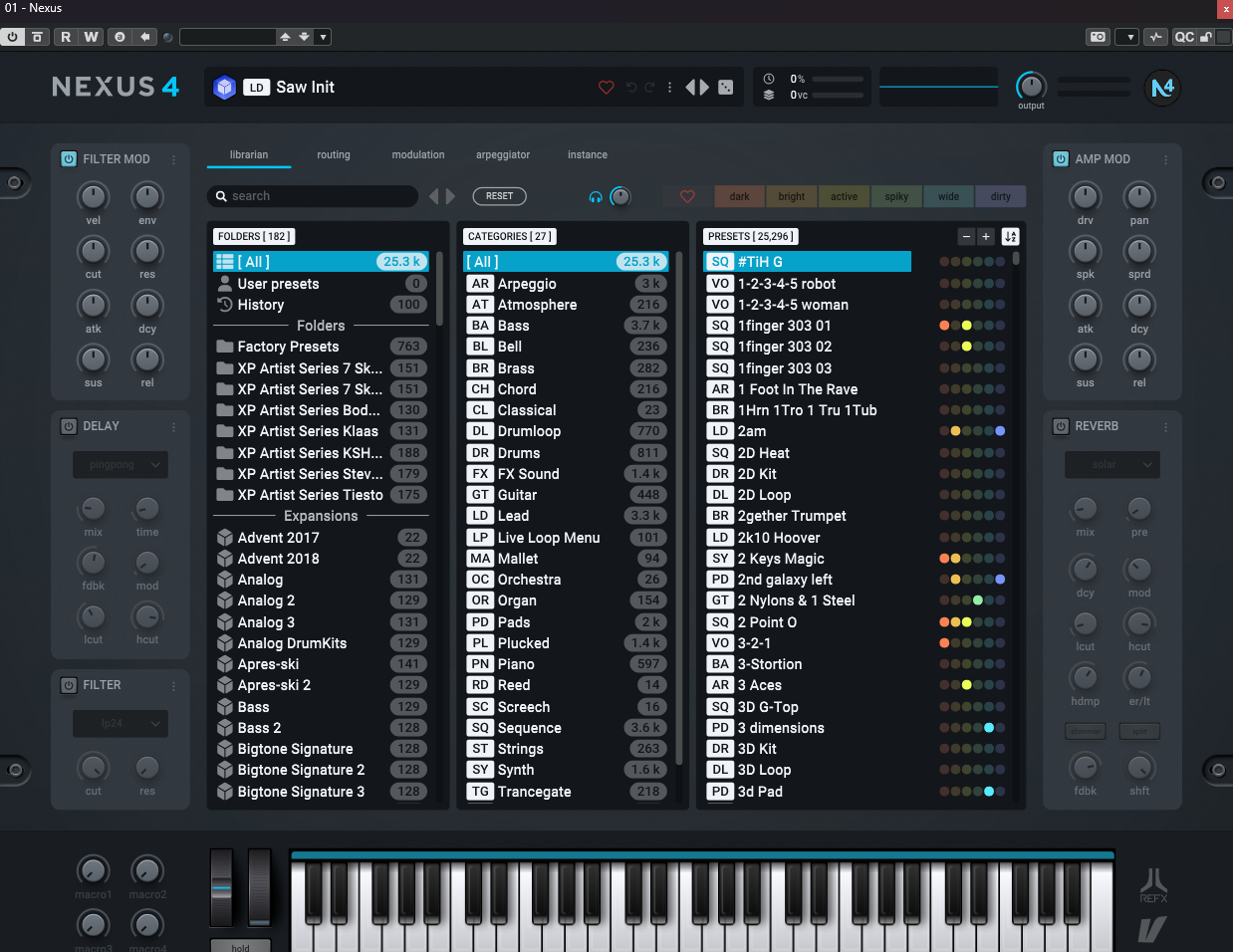Image resolution: width=1233 pixels, height=952 pixels.
Task: Toggle plugin bypass power in host toolbar
Action: click(12, 37)
